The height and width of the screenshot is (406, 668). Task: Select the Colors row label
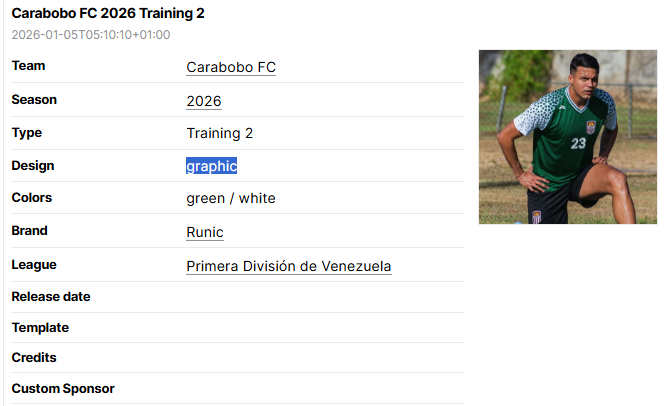[32, 198]
